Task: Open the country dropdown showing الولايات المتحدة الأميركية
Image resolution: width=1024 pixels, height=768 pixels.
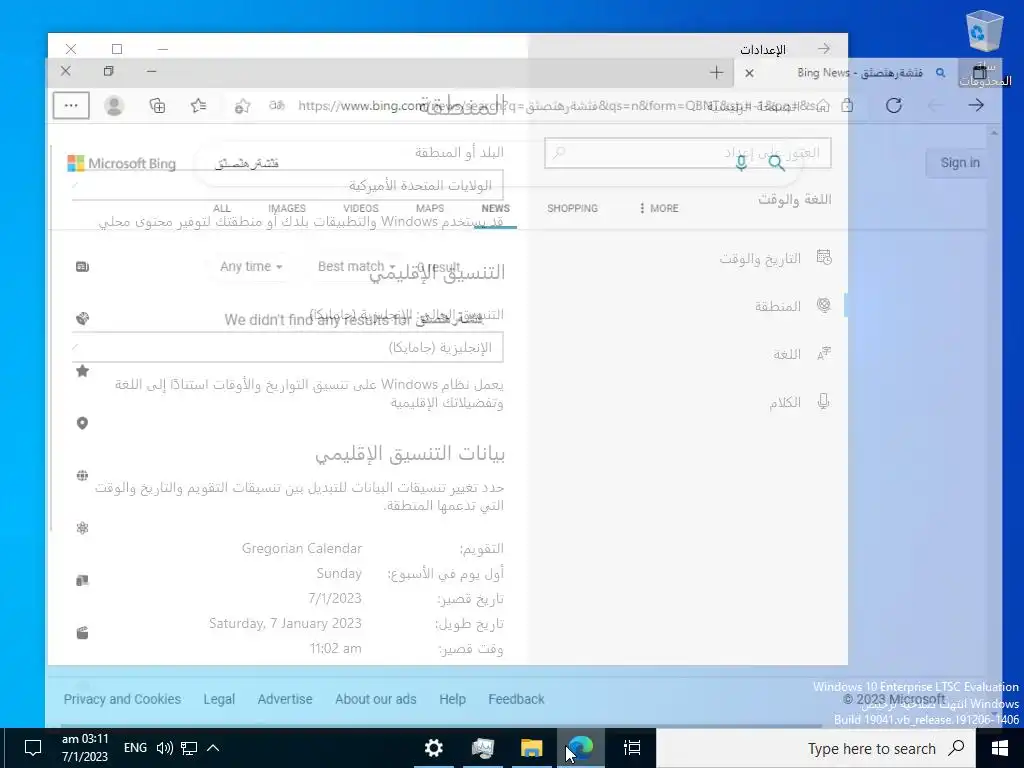Action: [287, 185]
